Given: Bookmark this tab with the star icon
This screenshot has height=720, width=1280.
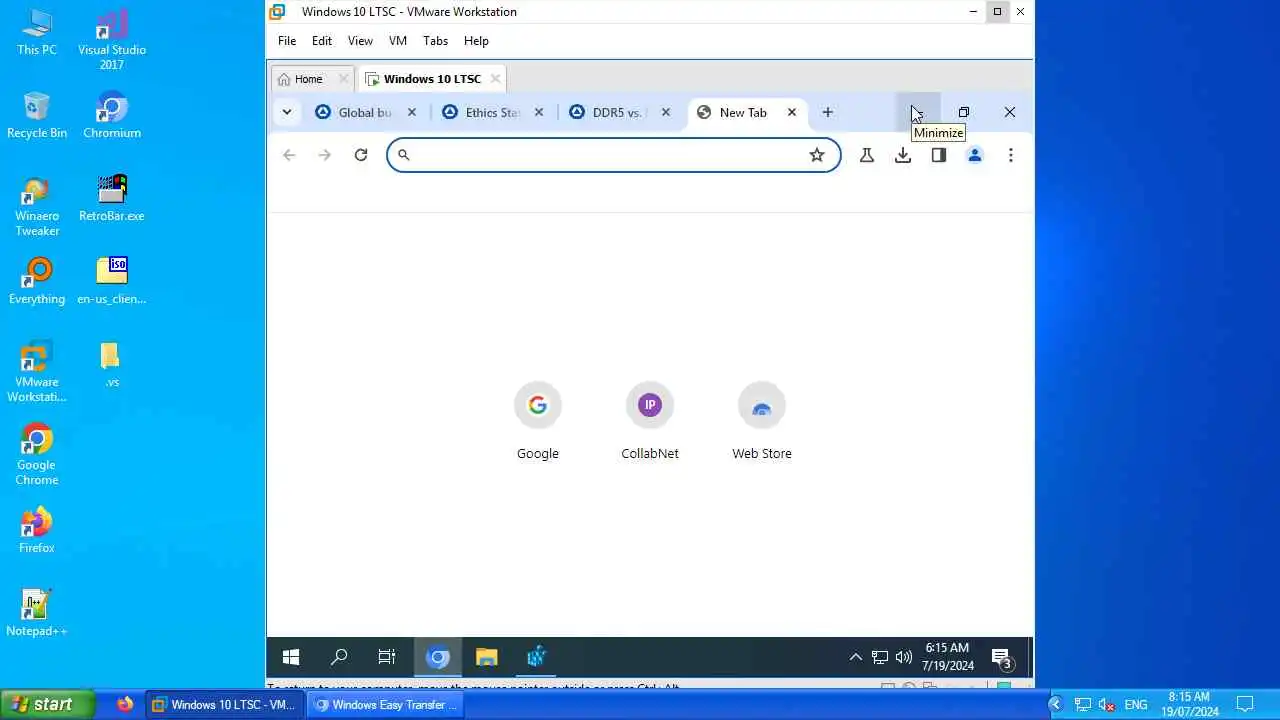Looking at the screenshot, I should [x=817, y=155].
